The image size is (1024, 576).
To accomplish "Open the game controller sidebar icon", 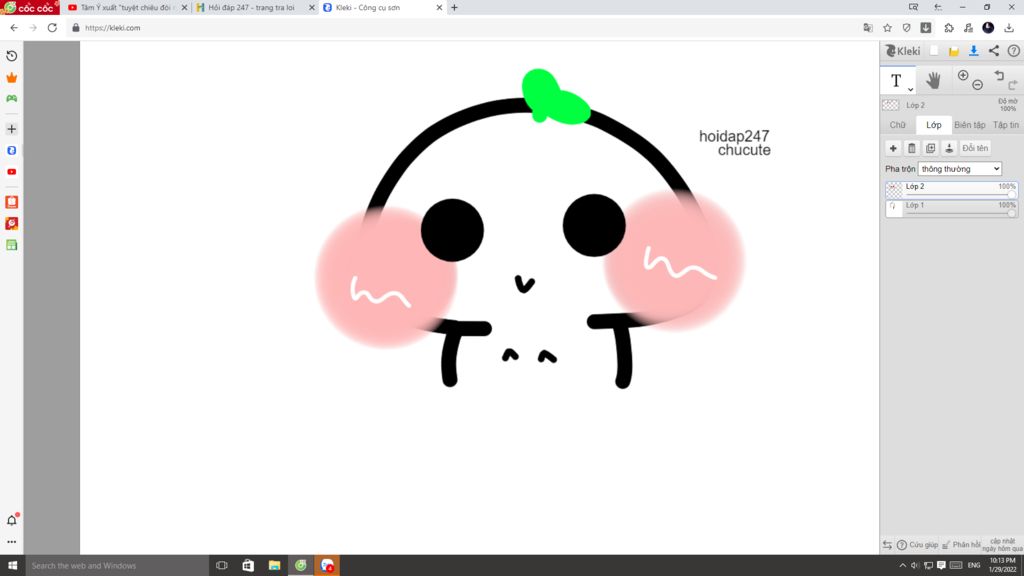I will (x=12, y=99).
